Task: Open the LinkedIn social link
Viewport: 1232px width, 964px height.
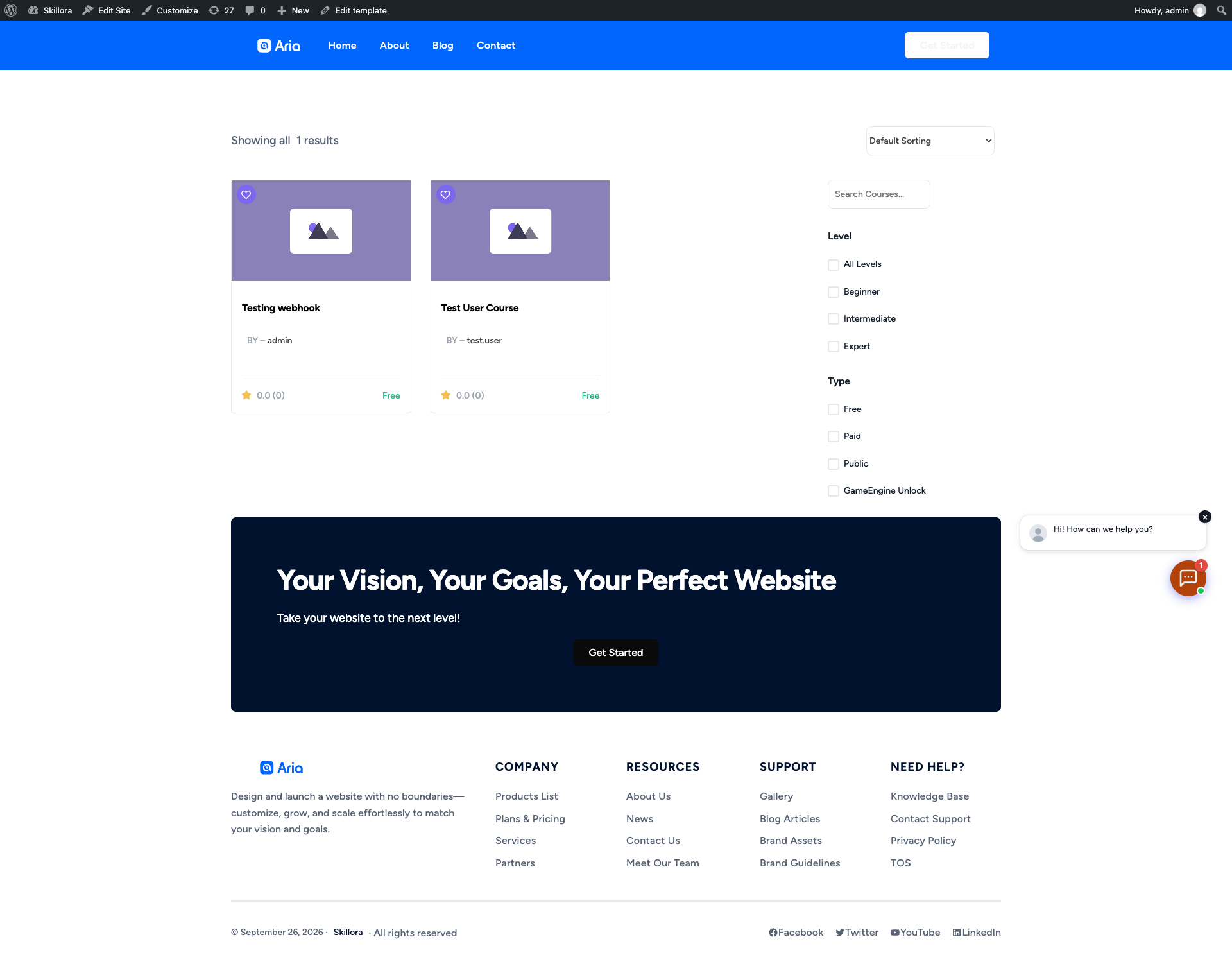Action: coord(977,933)
